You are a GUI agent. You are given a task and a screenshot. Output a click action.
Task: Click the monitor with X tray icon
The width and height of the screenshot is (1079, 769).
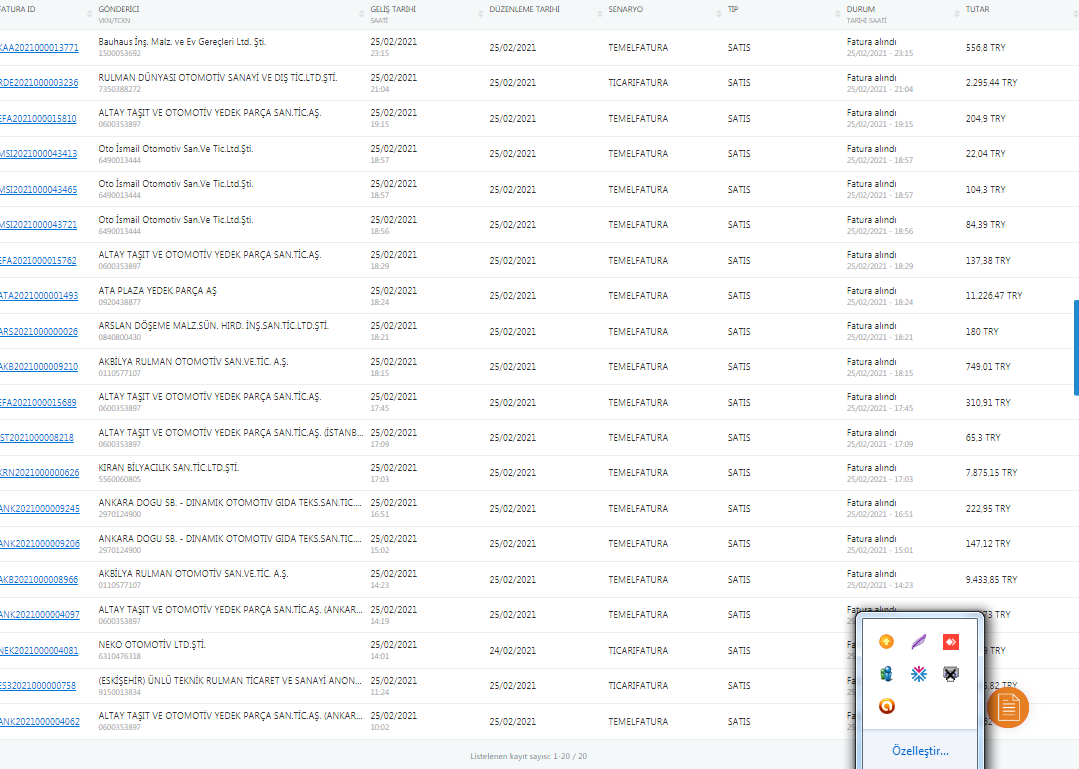(x=951, y=674)
